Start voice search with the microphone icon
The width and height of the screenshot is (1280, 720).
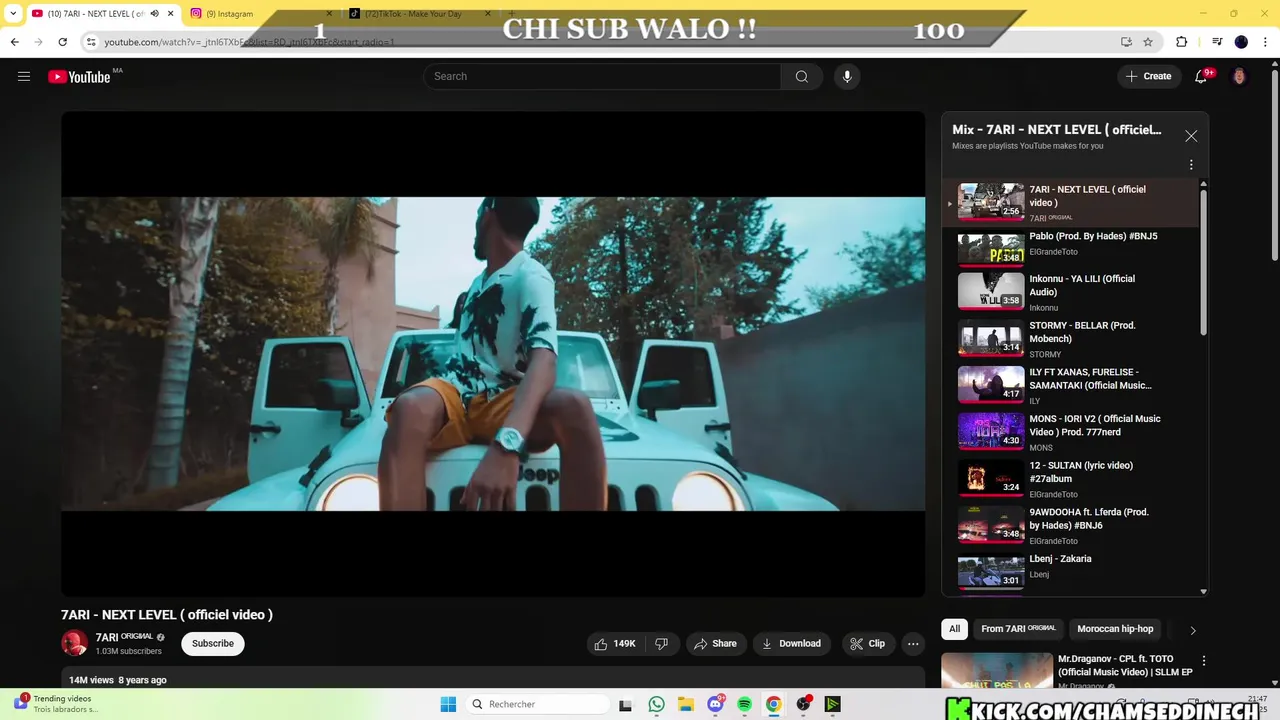(x=847, y=76)
